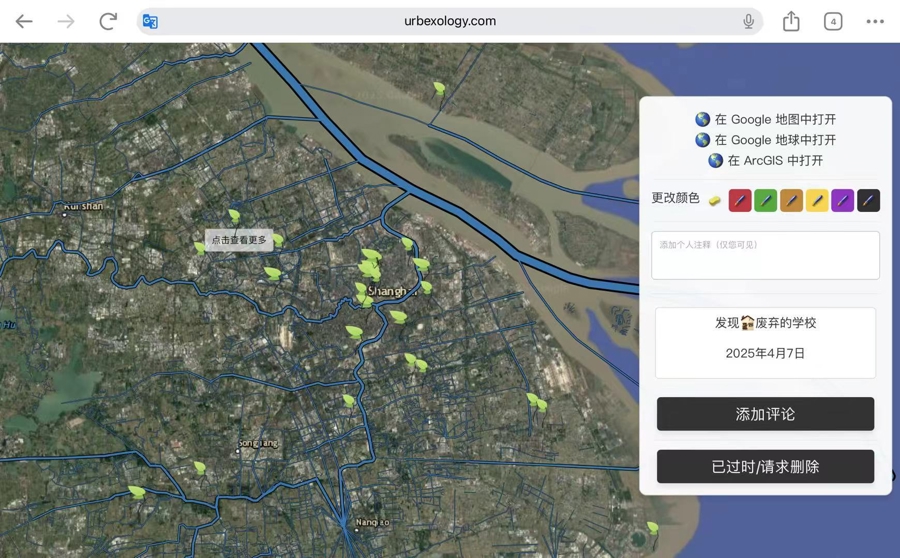Viewport: 900px width, 558px height.
Task: Tap the browser back arrow
Action: click(24, 21)
